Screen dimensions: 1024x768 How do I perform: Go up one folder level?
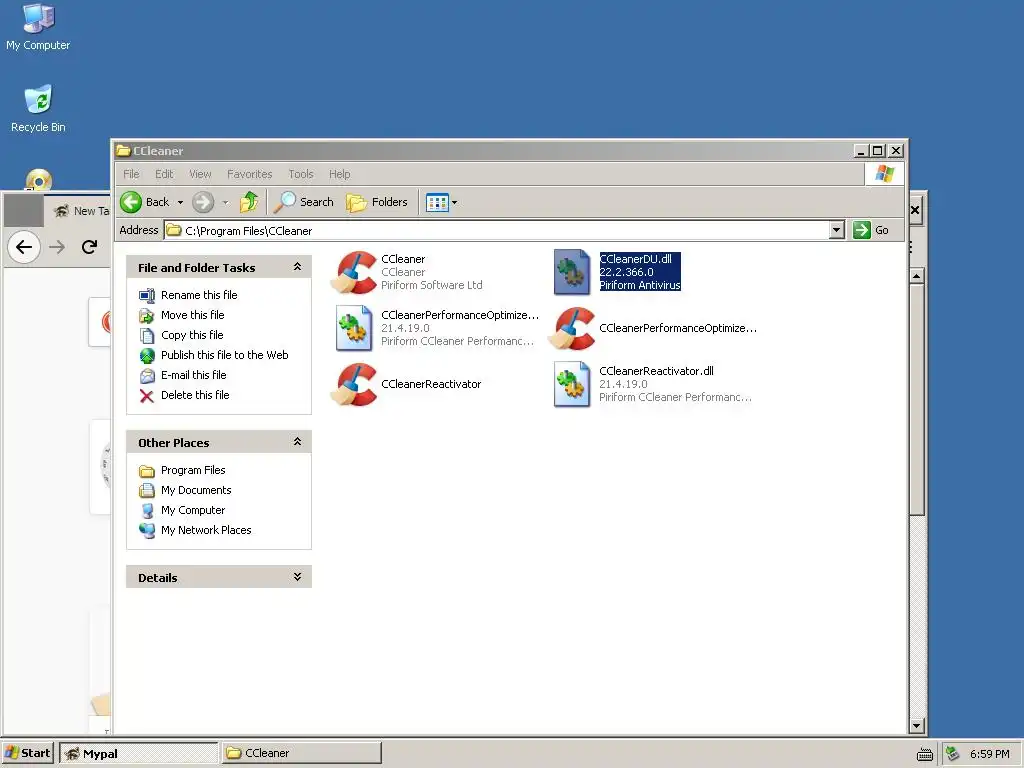click(249, 202)
